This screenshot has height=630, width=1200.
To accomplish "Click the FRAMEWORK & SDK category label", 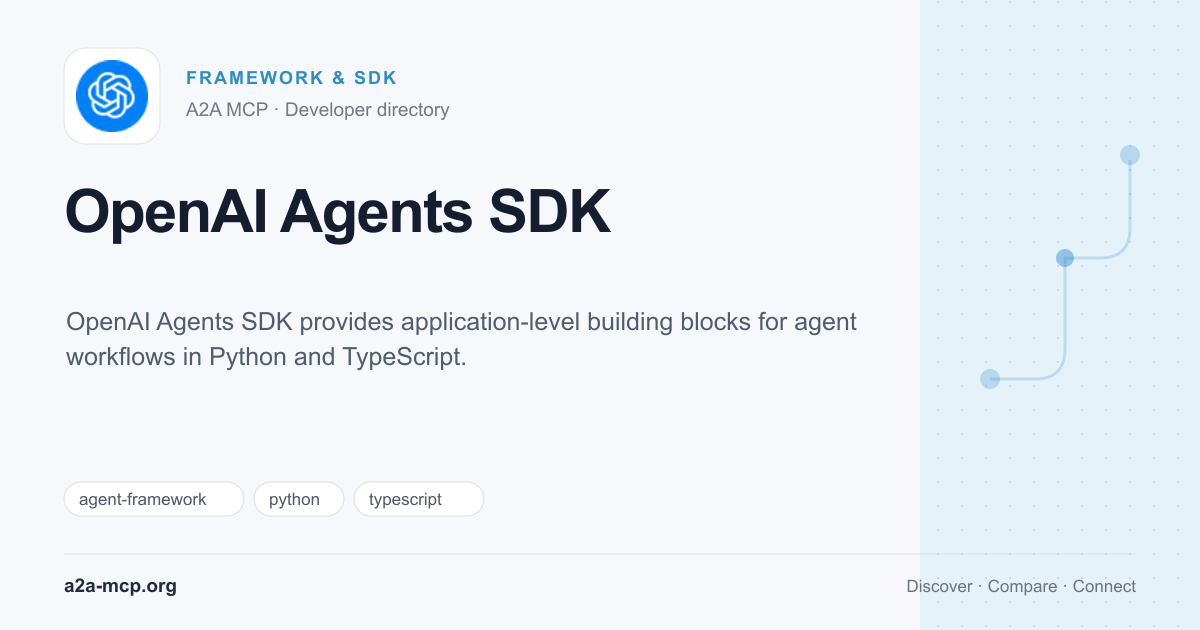I will [x=292, y=78].
